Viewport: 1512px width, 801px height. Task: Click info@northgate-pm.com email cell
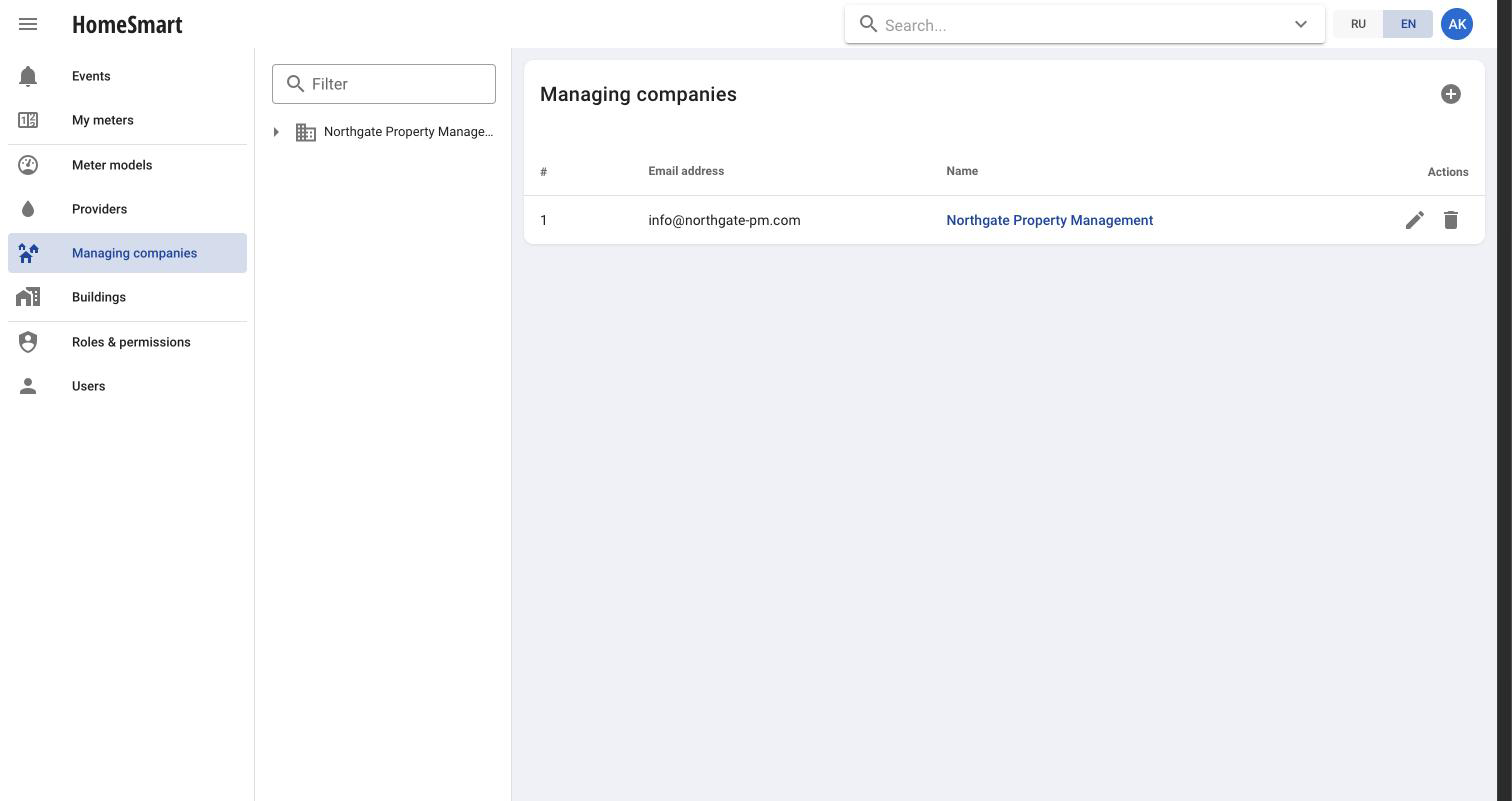724,220
